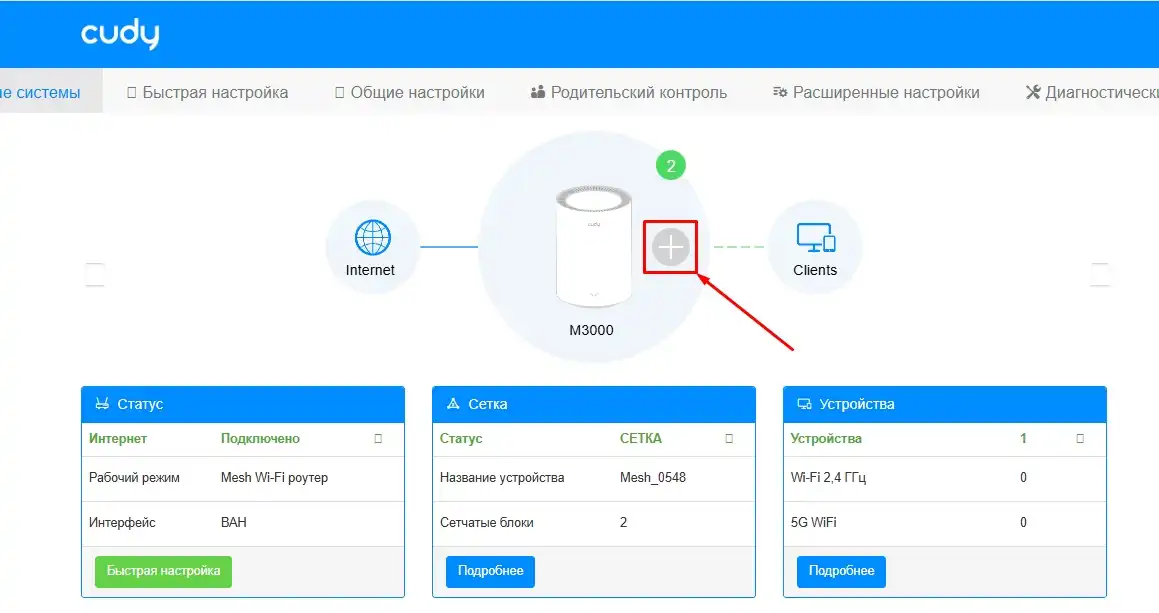Click the icon on the Устройства count row
The image size is (1159, 613).
coord(1080,438)
